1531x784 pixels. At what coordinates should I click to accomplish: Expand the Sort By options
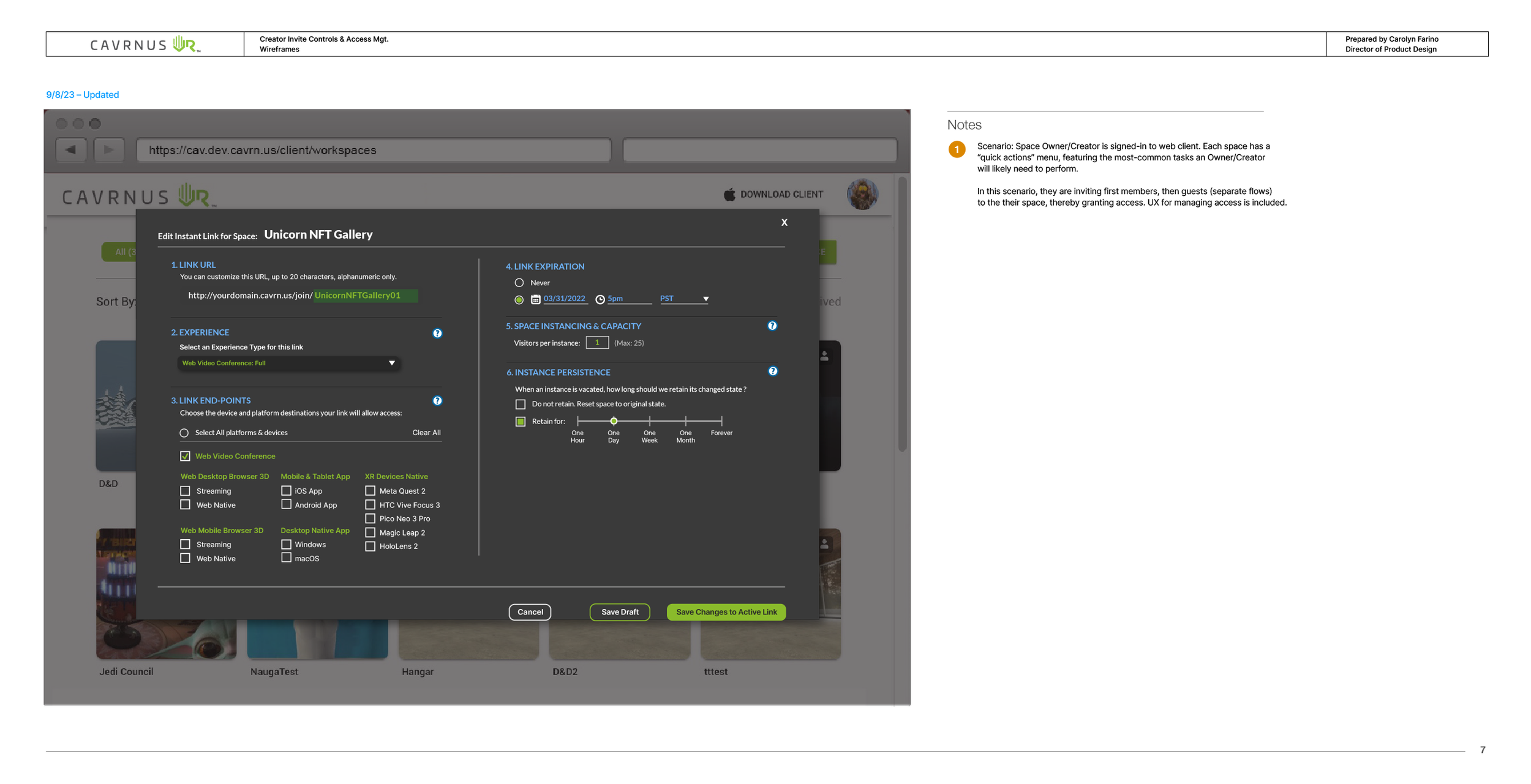[x=118, y=301]
